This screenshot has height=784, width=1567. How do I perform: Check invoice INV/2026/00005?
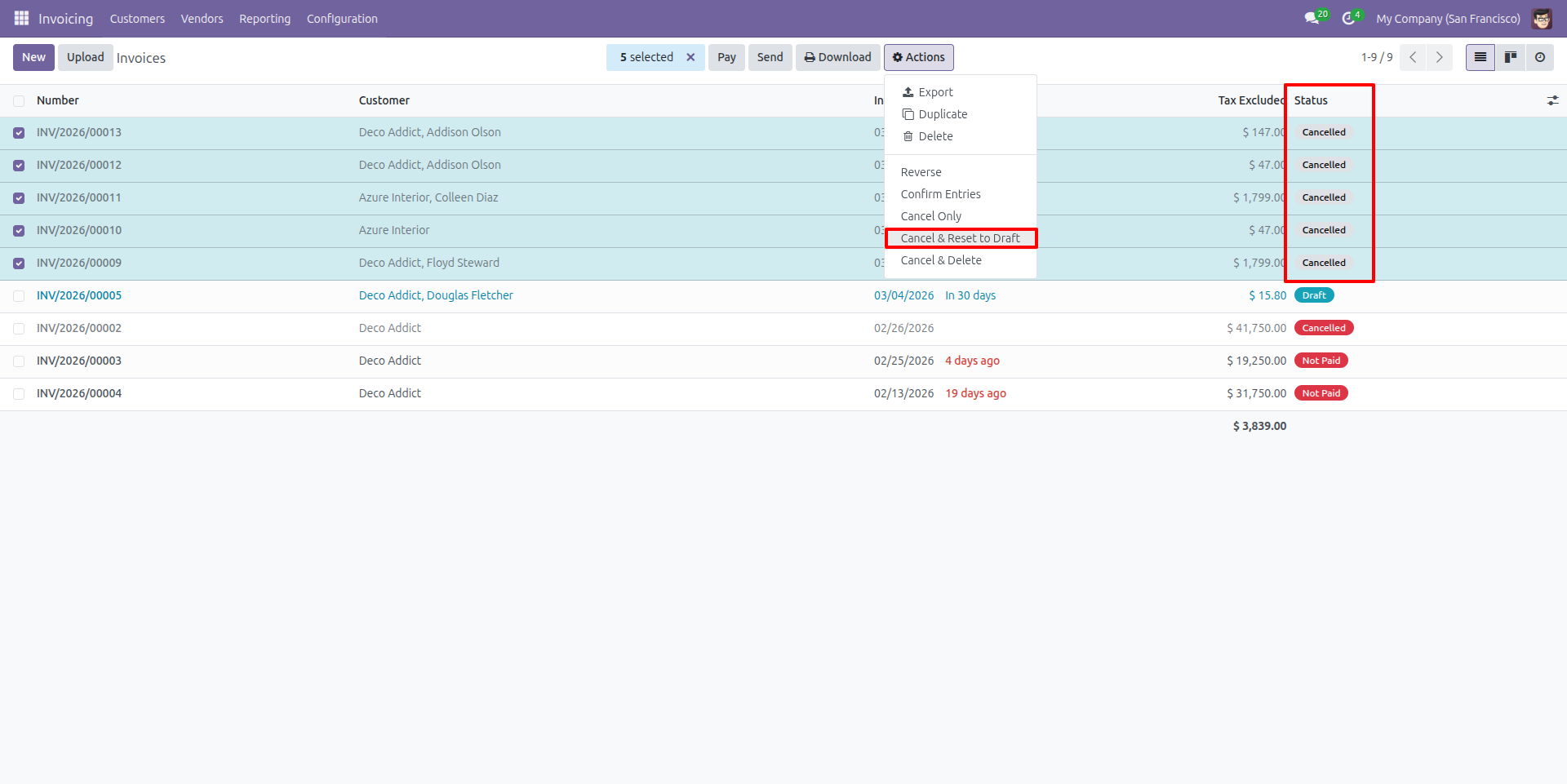tap(19, 296)
